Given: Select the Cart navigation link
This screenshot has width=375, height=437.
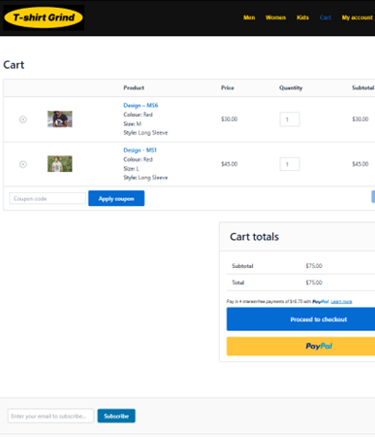Looking at the screenshot, I should point(325,17).
